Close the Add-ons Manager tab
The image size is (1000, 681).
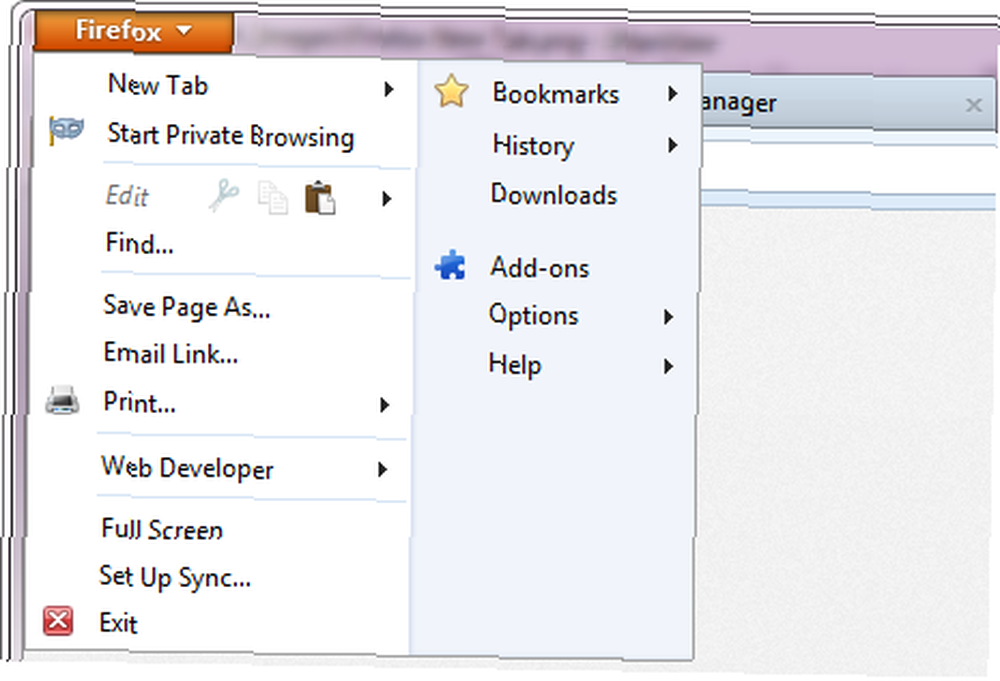pos(974,105)
